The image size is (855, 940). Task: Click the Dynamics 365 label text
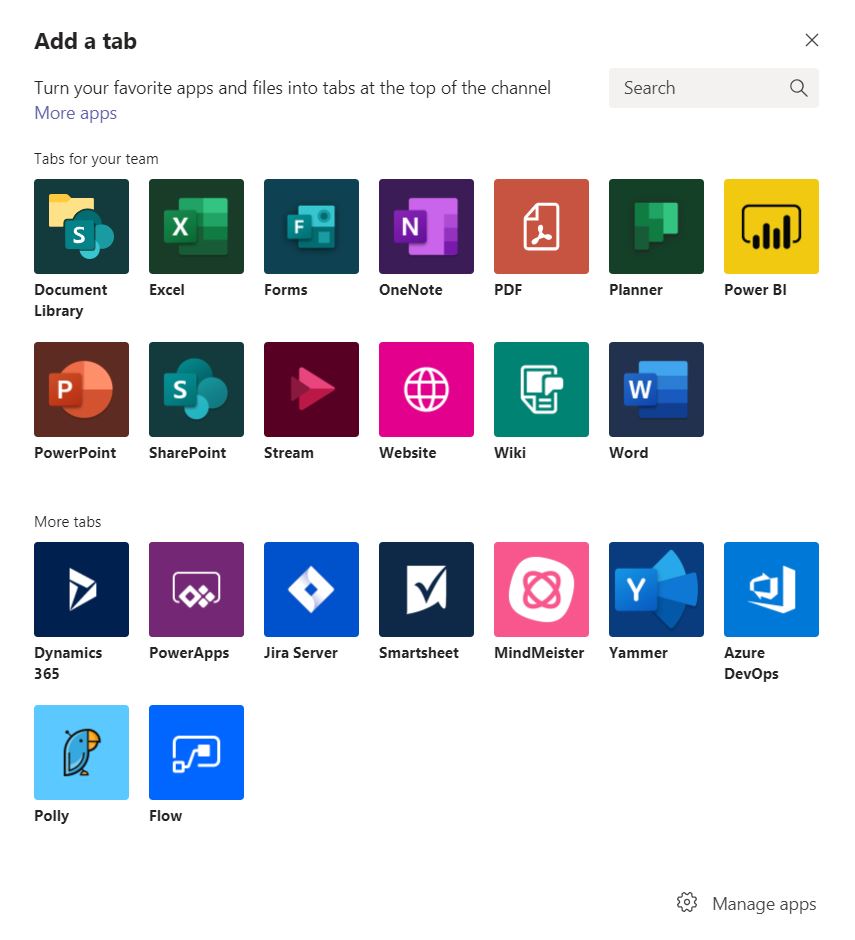(x=68, y=663)
